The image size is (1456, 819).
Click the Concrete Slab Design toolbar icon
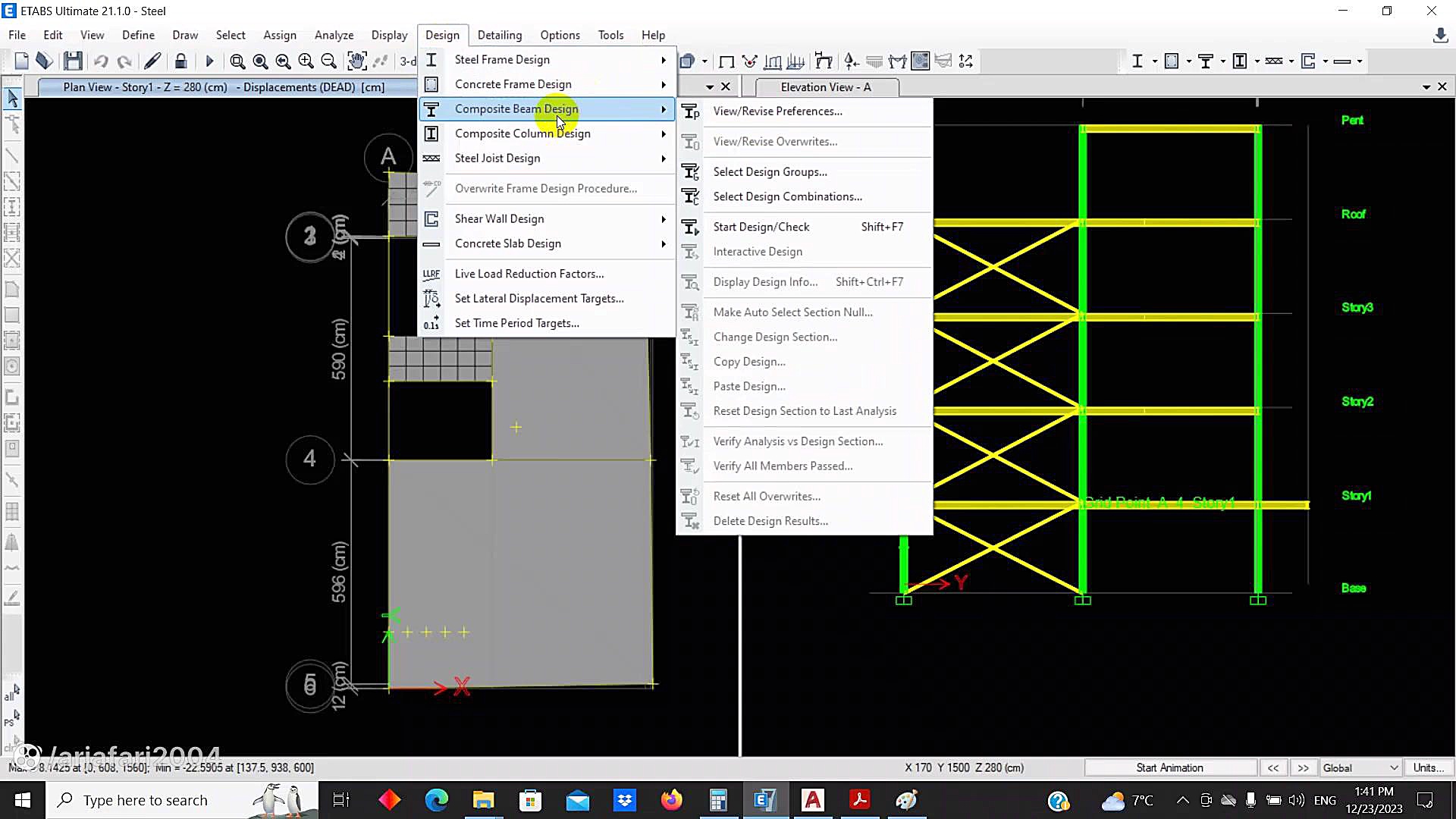click(1341, 61)
